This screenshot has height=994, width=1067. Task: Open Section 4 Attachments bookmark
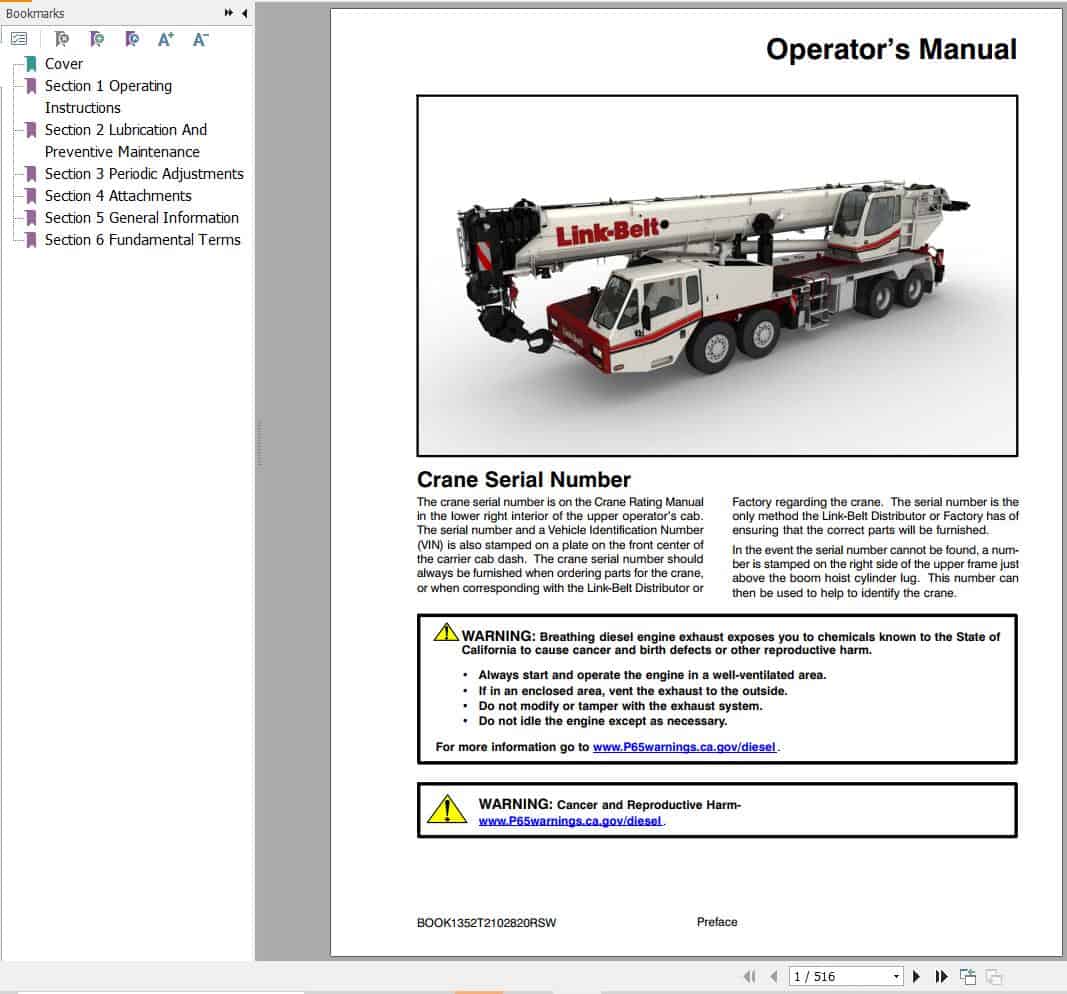[119, 195]
